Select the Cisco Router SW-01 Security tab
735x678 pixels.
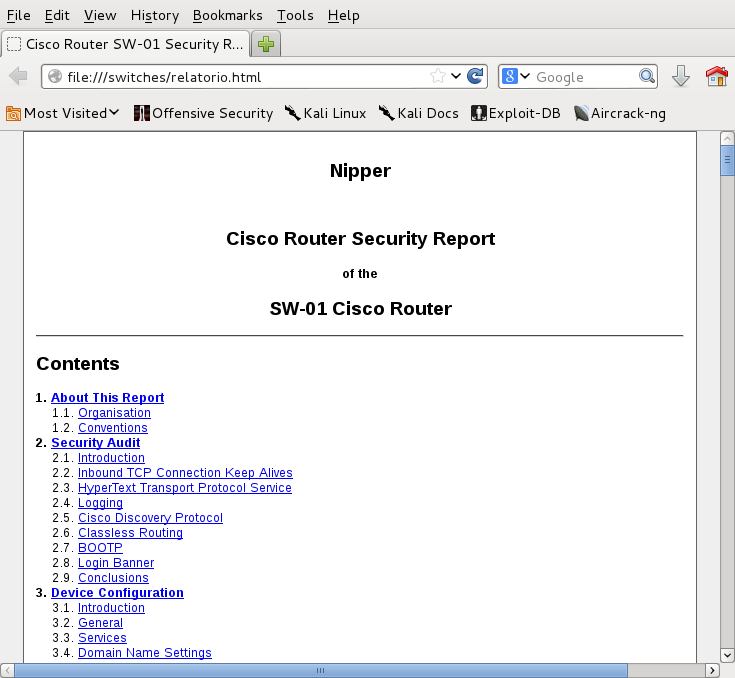[x=126, y=44]
